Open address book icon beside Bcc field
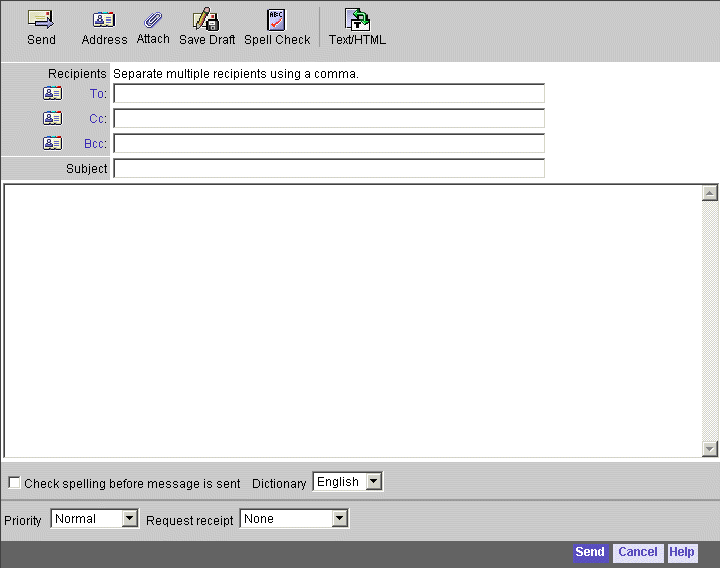 pos(52,143)
